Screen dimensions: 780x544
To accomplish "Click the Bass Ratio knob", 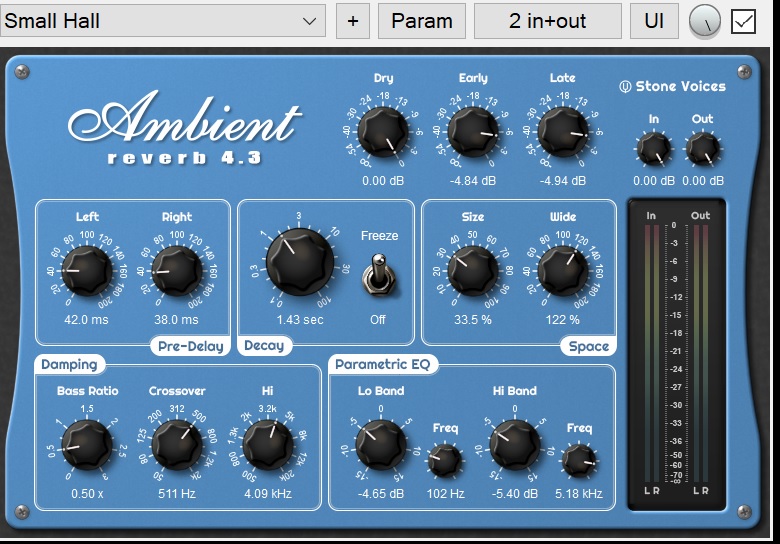I will (87, 445).
